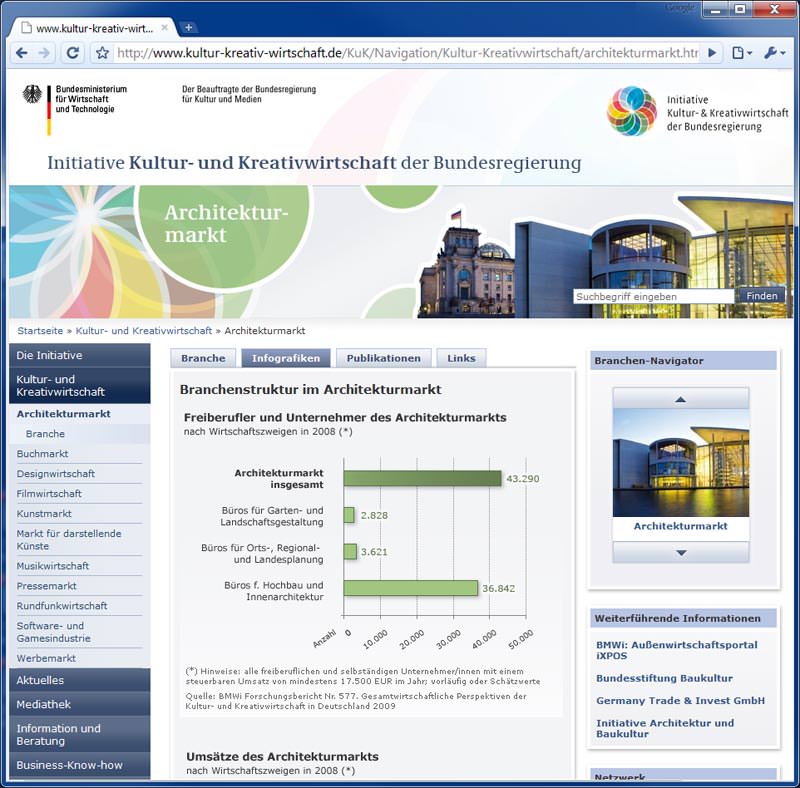
Task: Click the browser forward arrow
Action: click(x=44, y=53)
